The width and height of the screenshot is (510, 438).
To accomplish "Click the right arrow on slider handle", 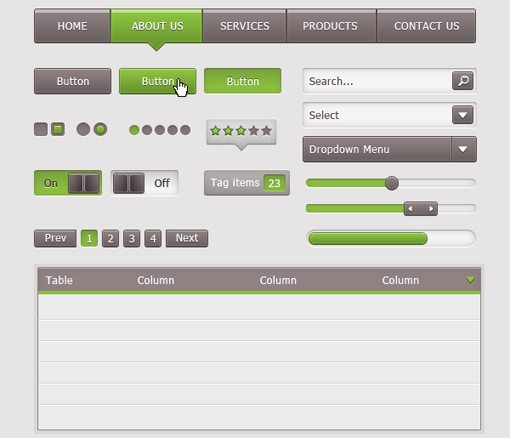I will click(x=431, y=209).
